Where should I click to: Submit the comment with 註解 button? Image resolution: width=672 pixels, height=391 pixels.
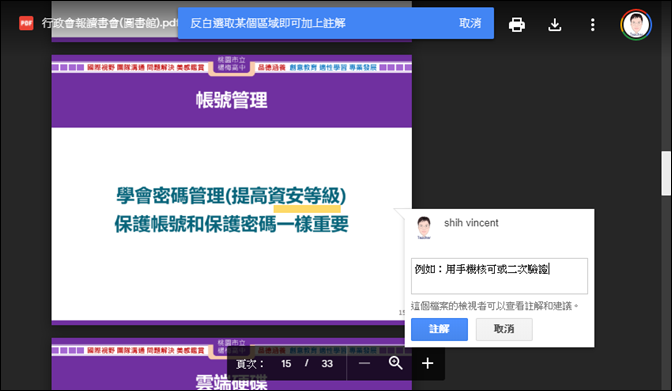tap(439, 329)
